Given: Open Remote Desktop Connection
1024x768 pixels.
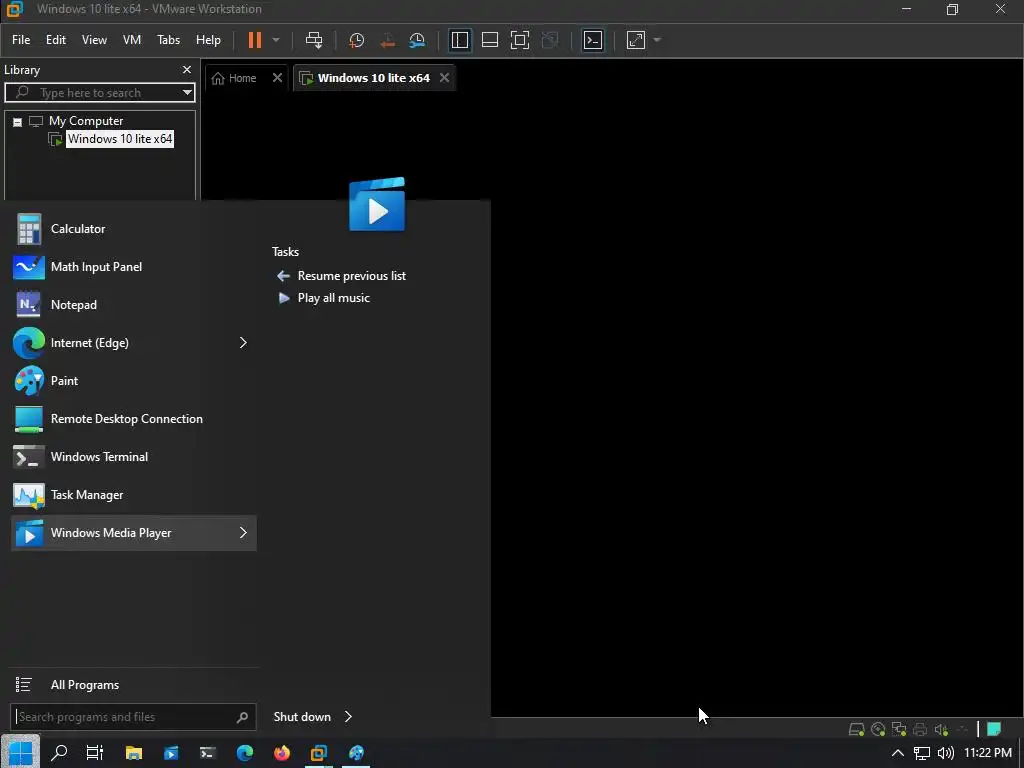Looking at the screenshot, I should coord(133,419).
